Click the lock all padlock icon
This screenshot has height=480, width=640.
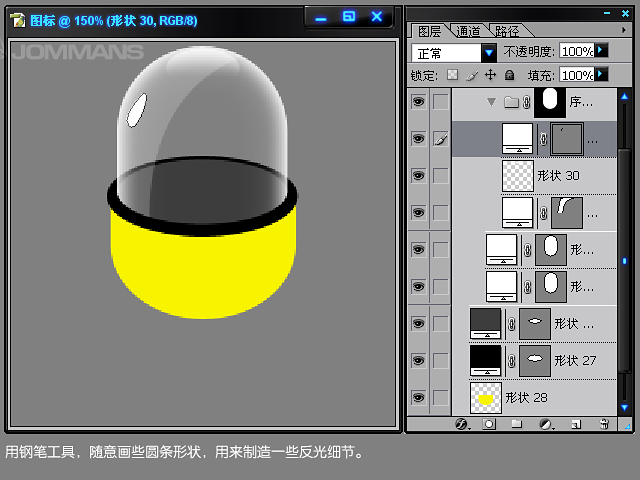click(509, 75)
